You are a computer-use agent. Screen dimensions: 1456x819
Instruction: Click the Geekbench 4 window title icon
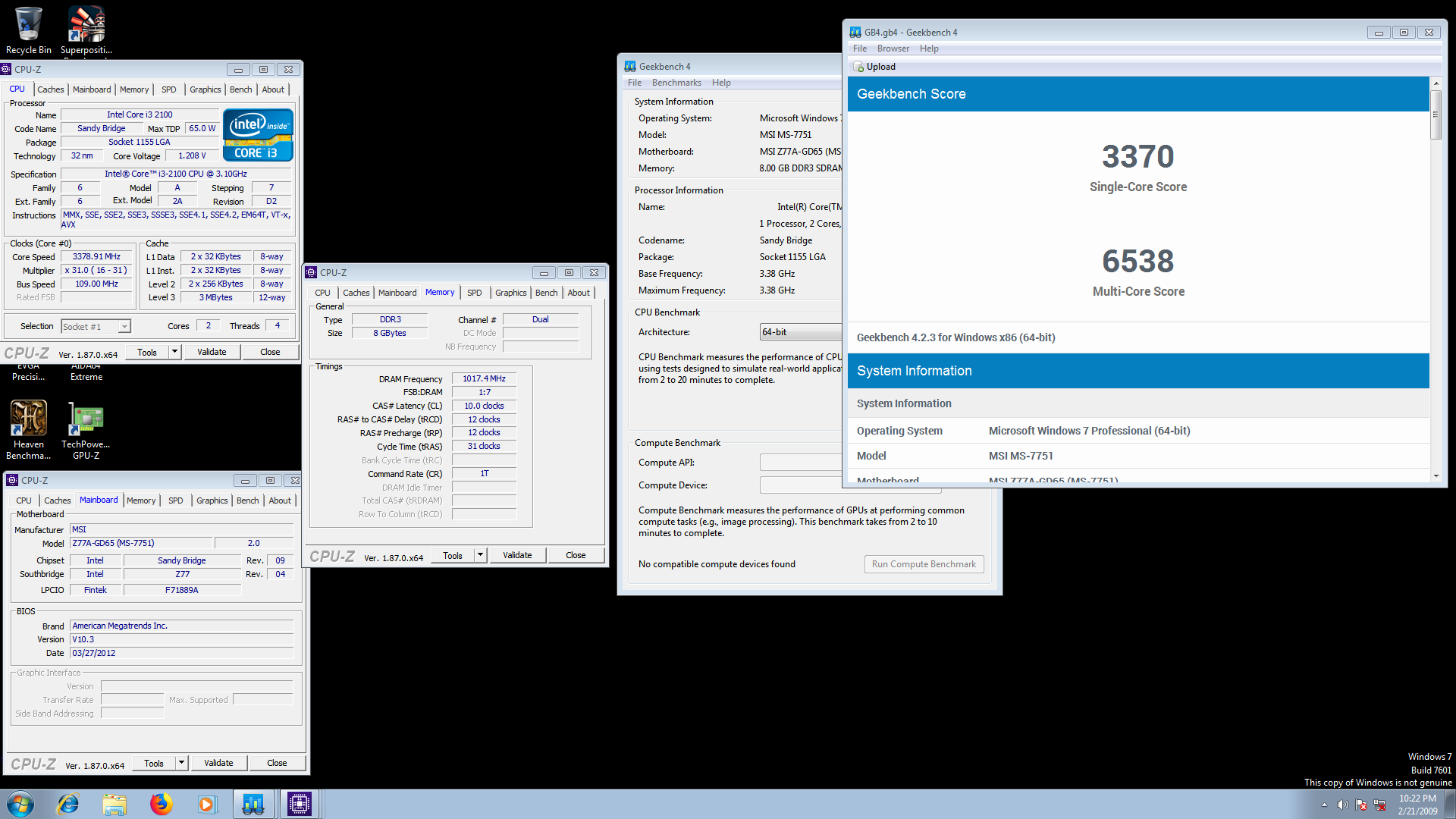pyautogui.click(x=630, y=66)
